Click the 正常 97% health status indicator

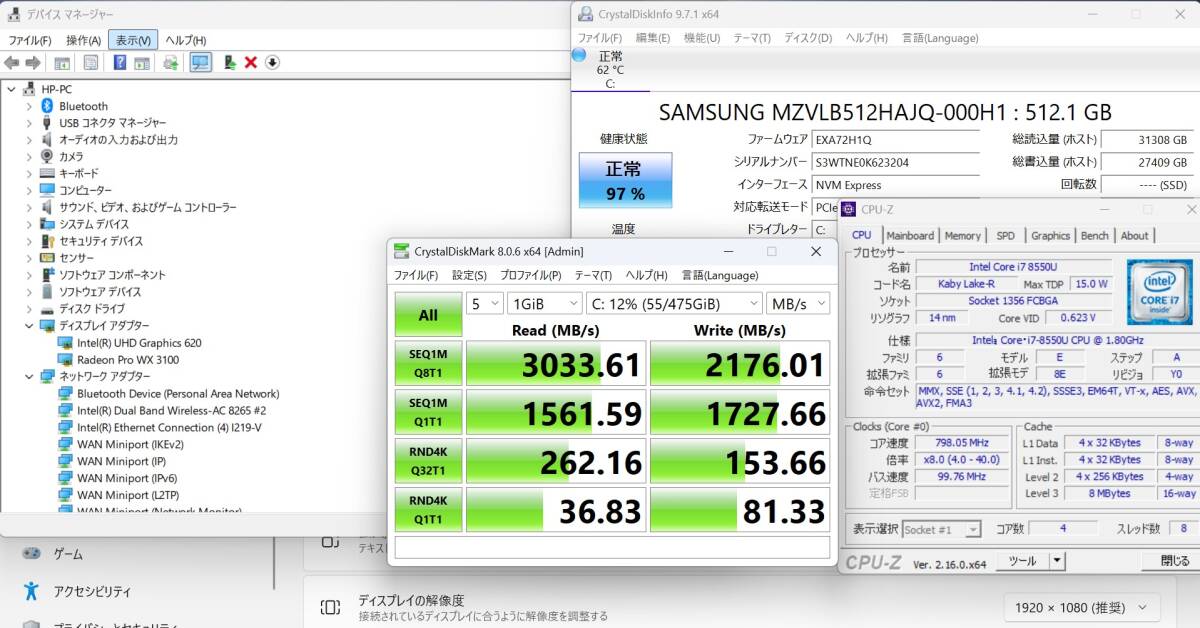point(624,180)
